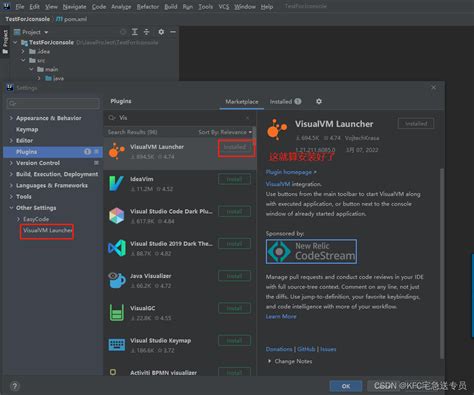The image size is (474, 395).
Task: Click the plugins settings gear icon
Action: click(x=319, y=101)
